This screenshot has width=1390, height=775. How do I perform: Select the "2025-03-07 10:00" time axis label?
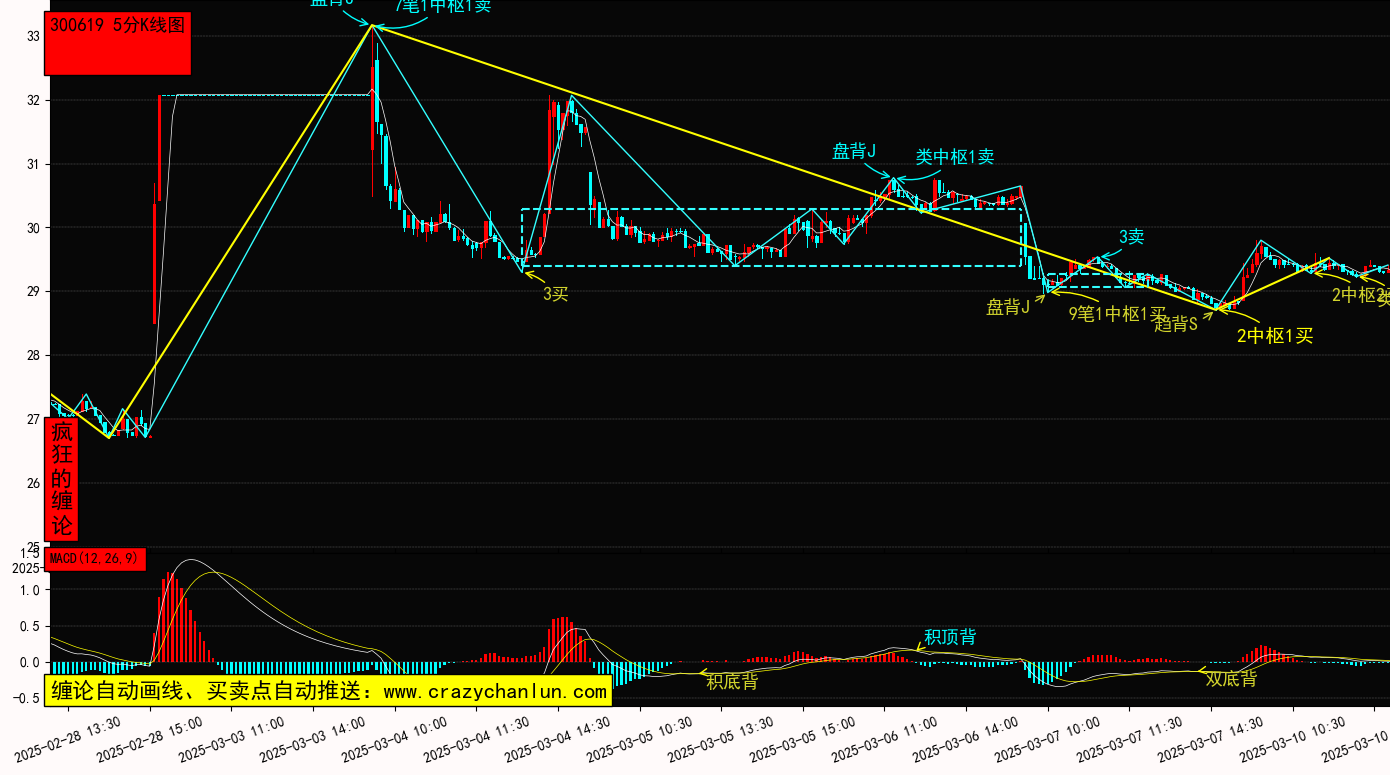coord(1049,739)
